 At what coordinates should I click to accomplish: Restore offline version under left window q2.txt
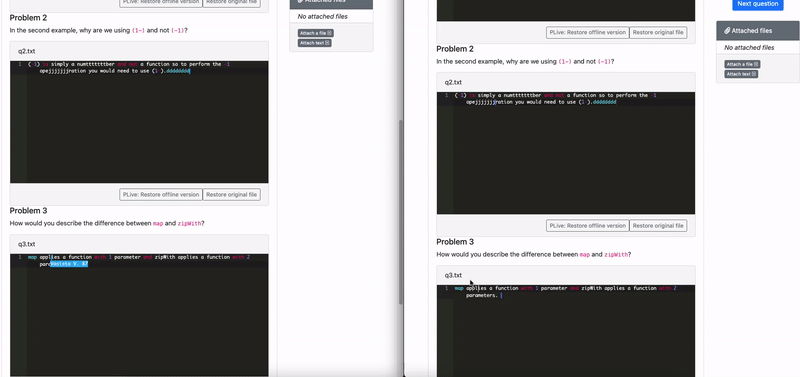tap(161, 194)
